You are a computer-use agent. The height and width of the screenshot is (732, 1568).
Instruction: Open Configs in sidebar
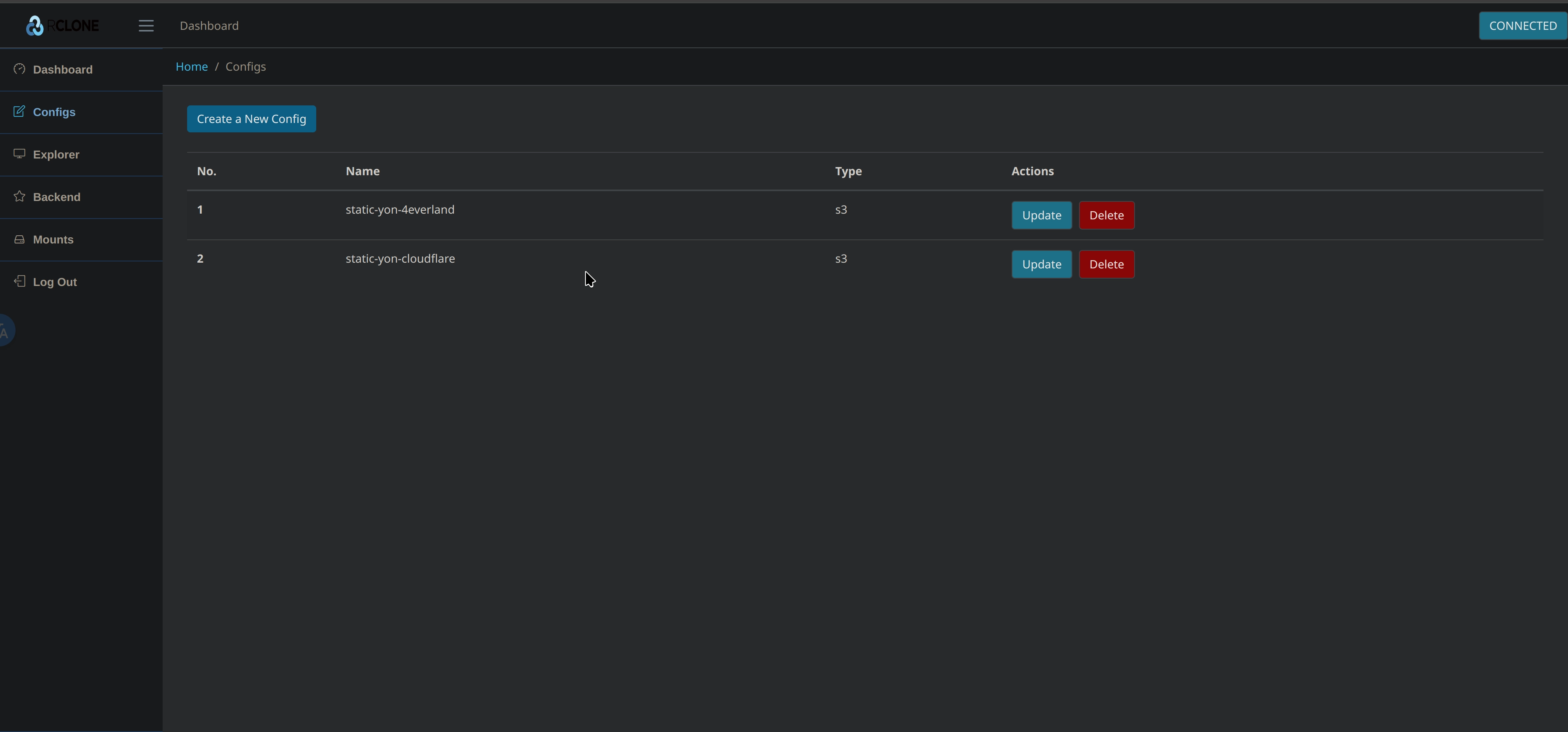click(x=81, y=112)
